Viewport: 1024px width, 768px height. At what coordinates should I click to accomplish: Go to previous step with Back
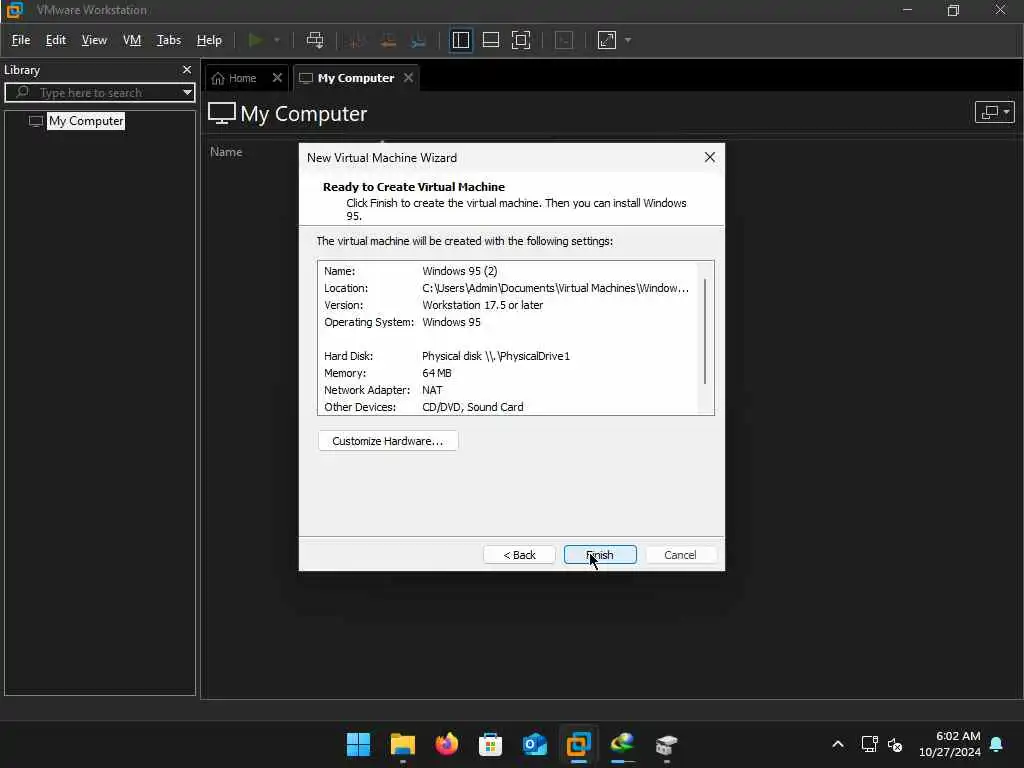519,554
